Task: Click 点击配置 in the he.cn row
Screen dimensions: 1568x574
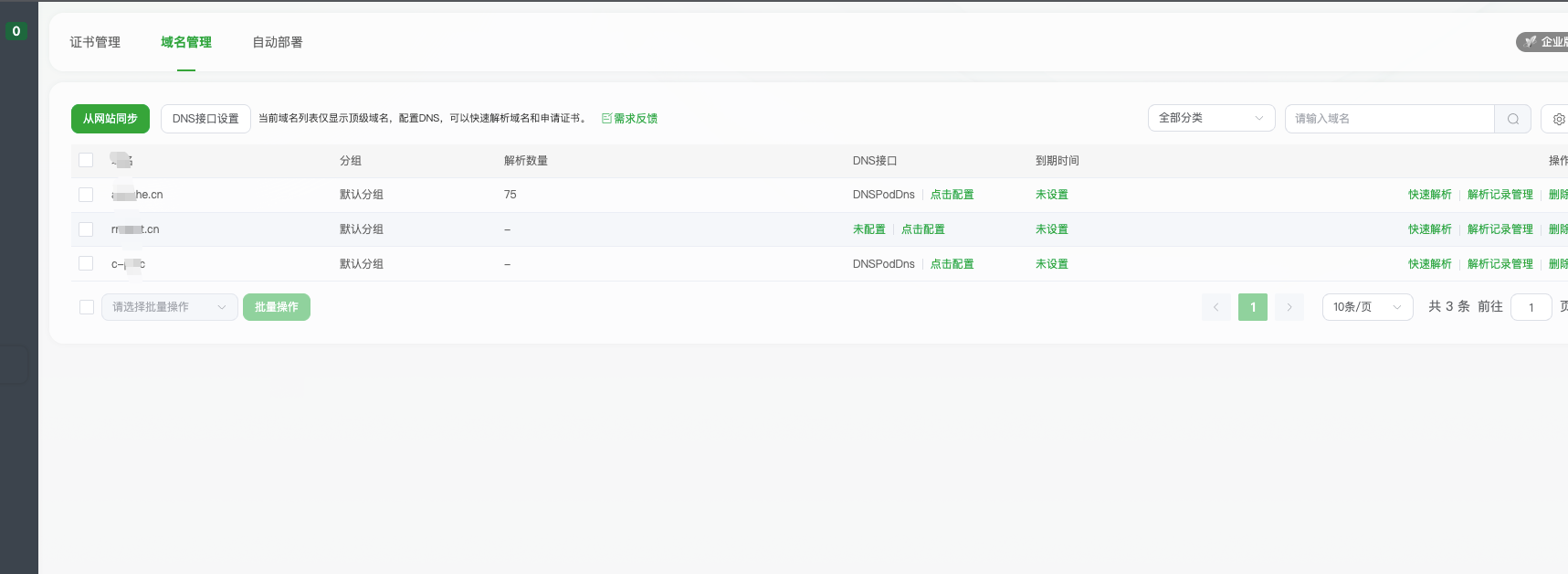Action: tap(952, 195)
